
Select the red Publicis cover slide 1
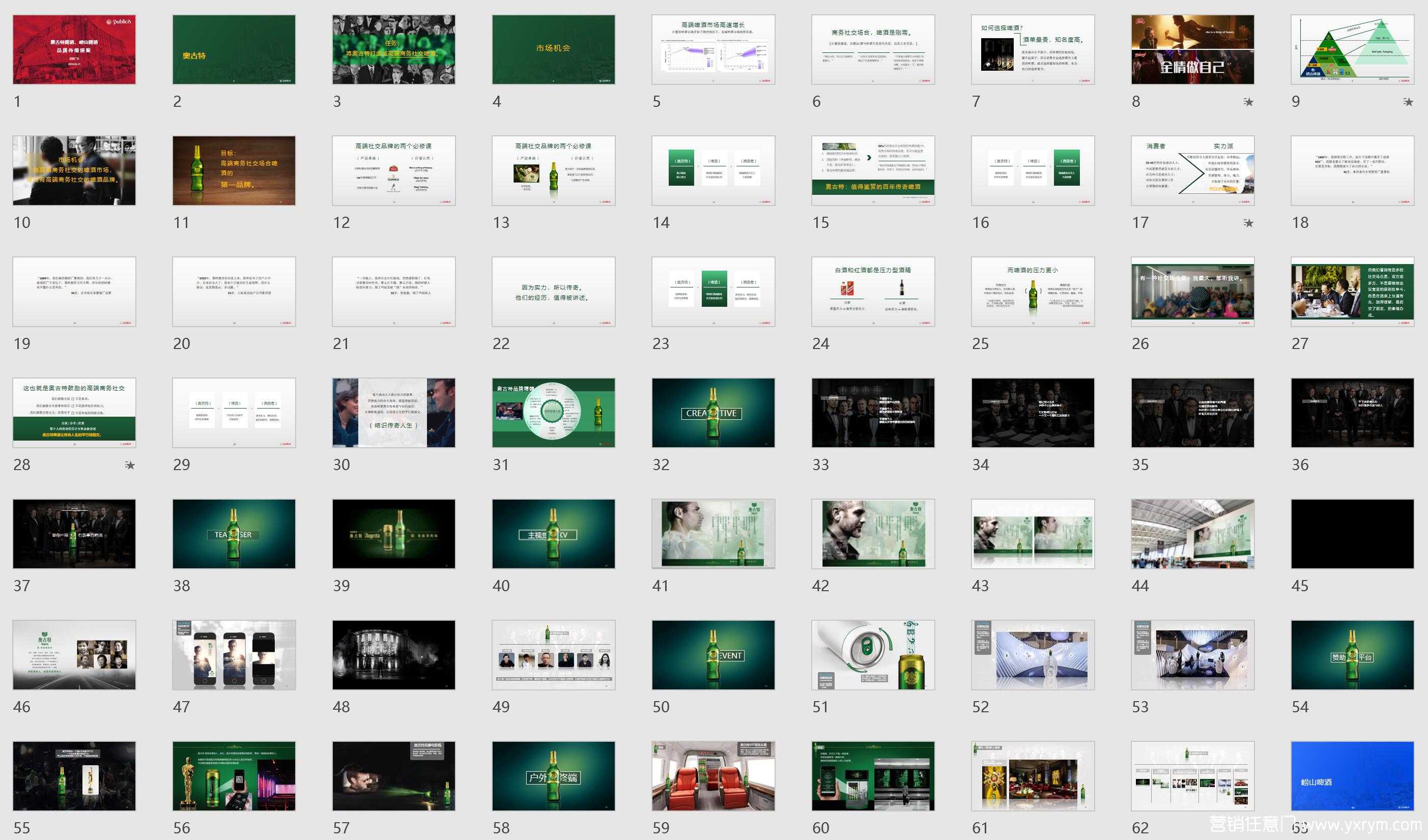[74, 50]
